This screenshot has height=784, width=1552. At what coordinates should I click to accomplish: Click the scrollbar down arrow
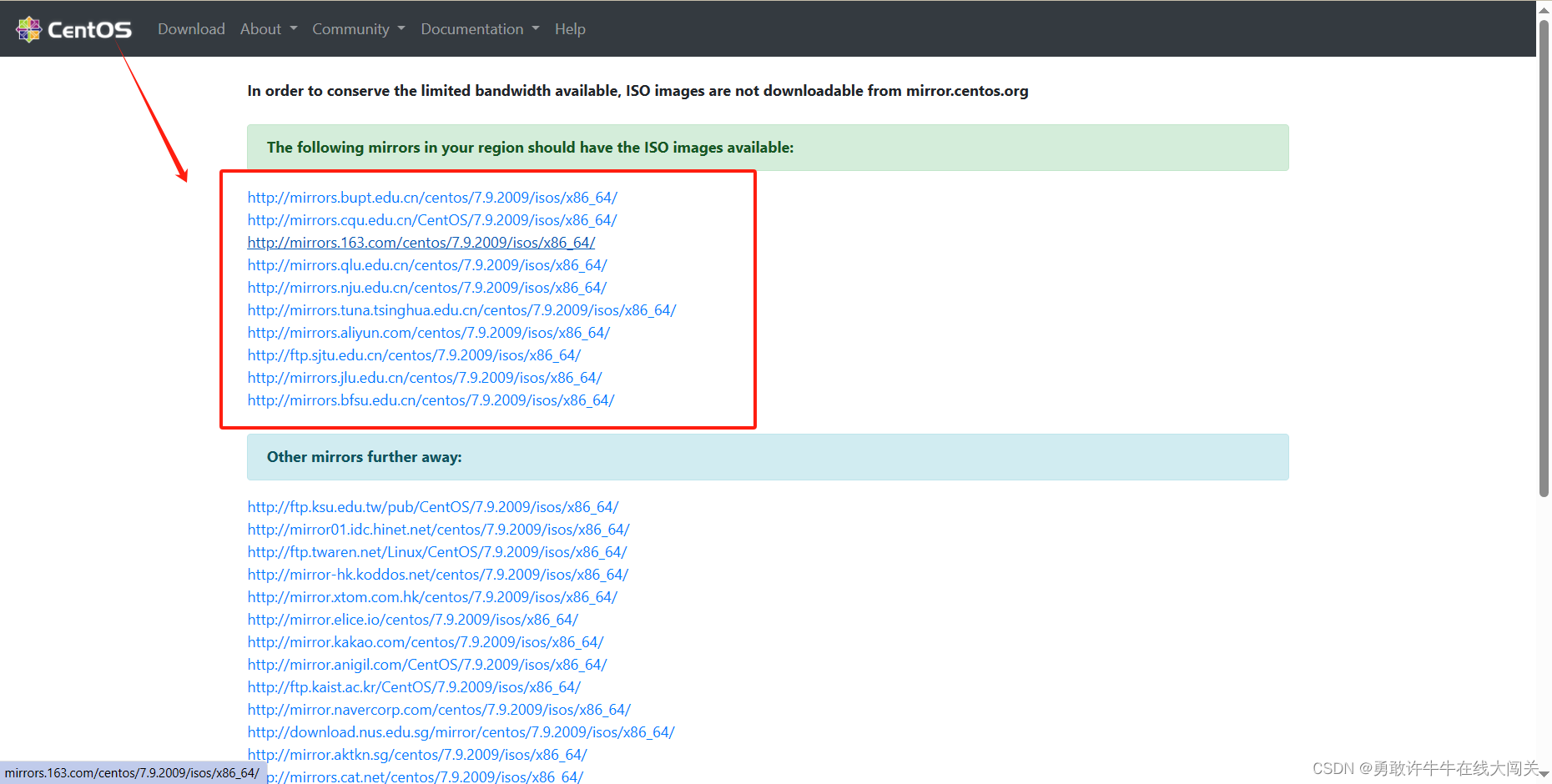coord(1544,775)
